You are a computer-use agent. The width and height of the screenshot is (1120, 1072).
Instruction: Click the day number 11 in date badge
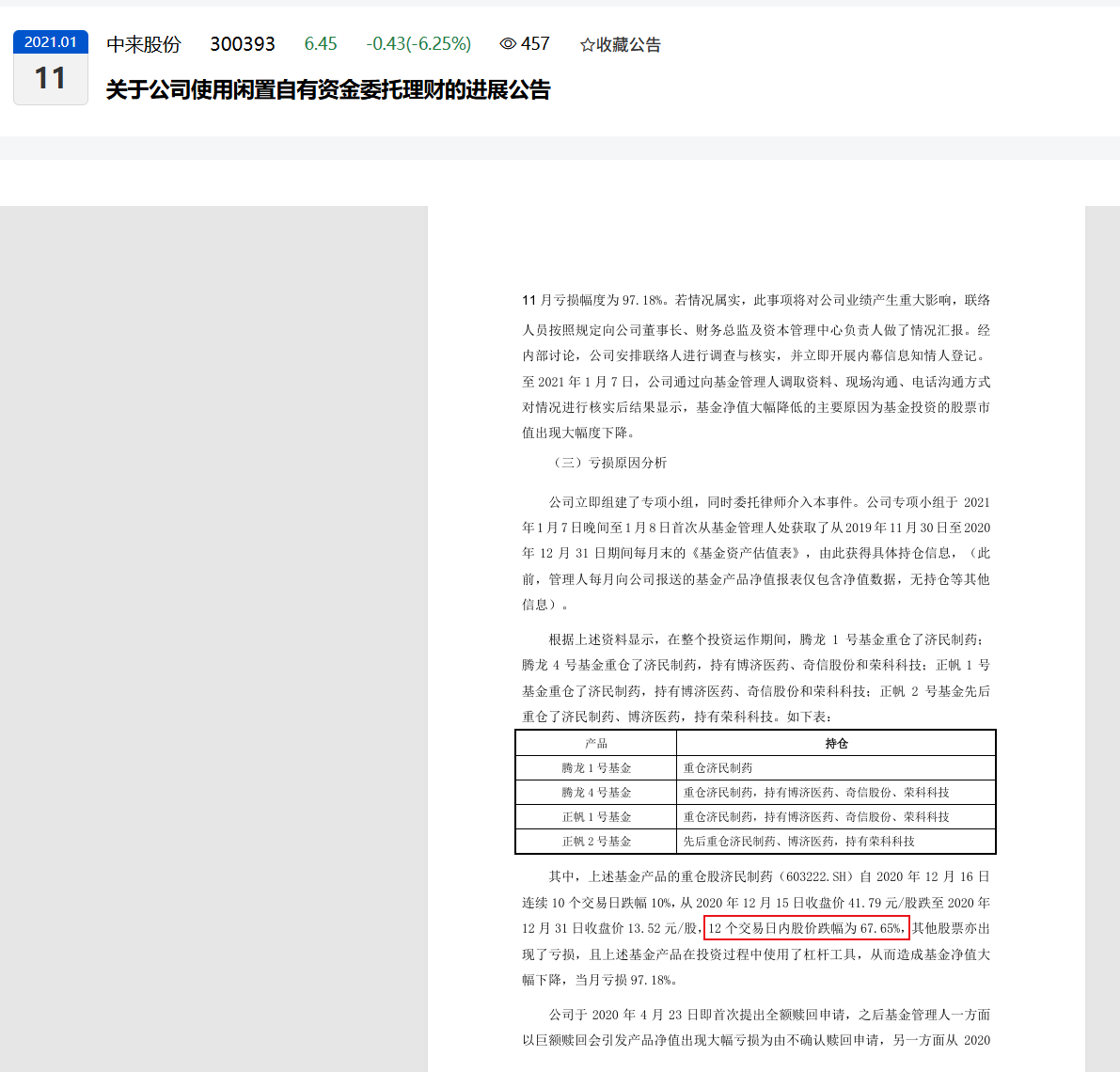tap(51, 79)
